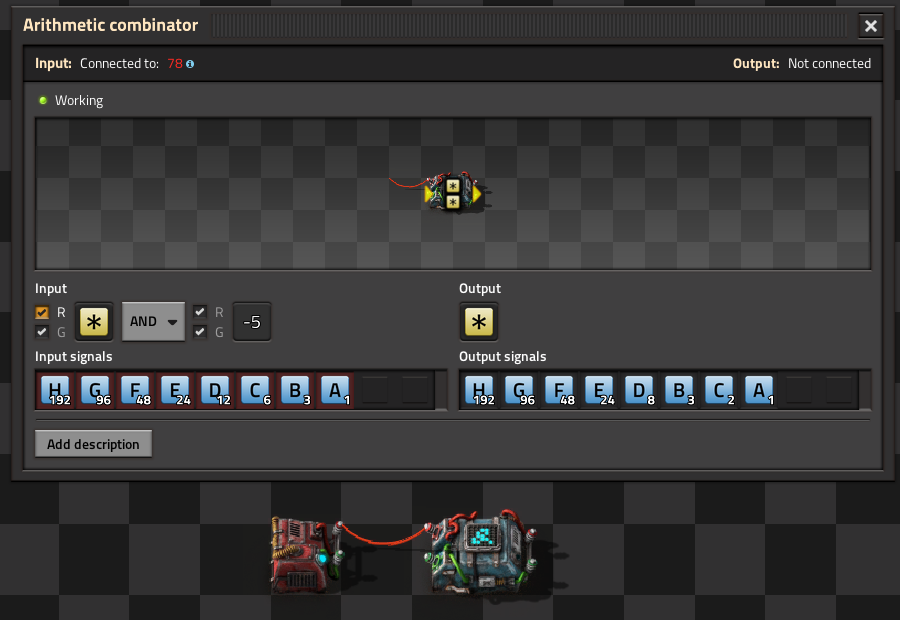Click the Arithmetic combinator title

[110, 25]
